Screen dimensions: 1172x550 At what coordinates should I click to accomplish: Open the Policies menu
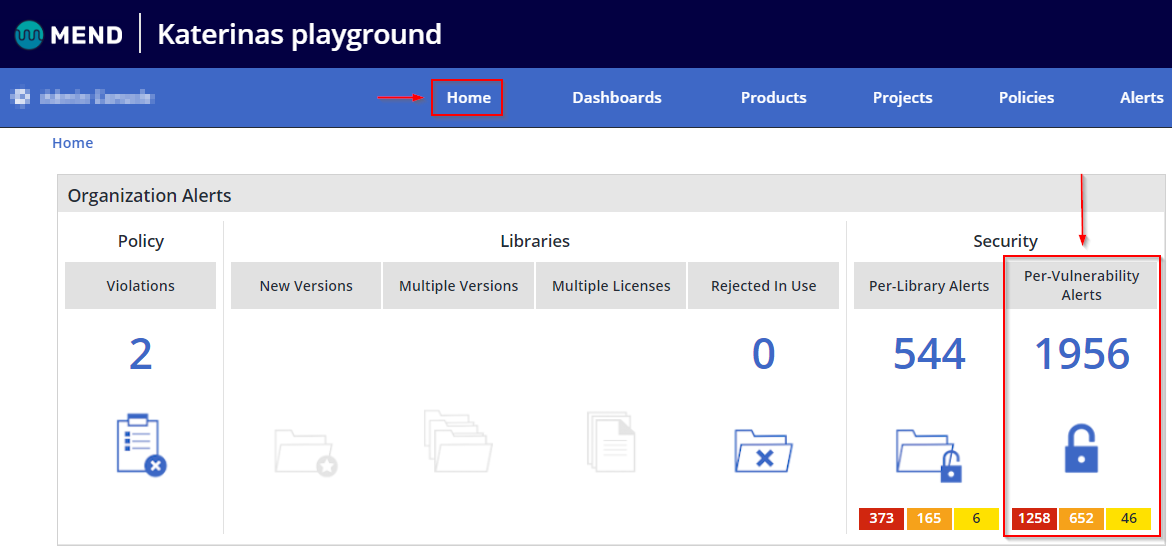[1026, 98]
